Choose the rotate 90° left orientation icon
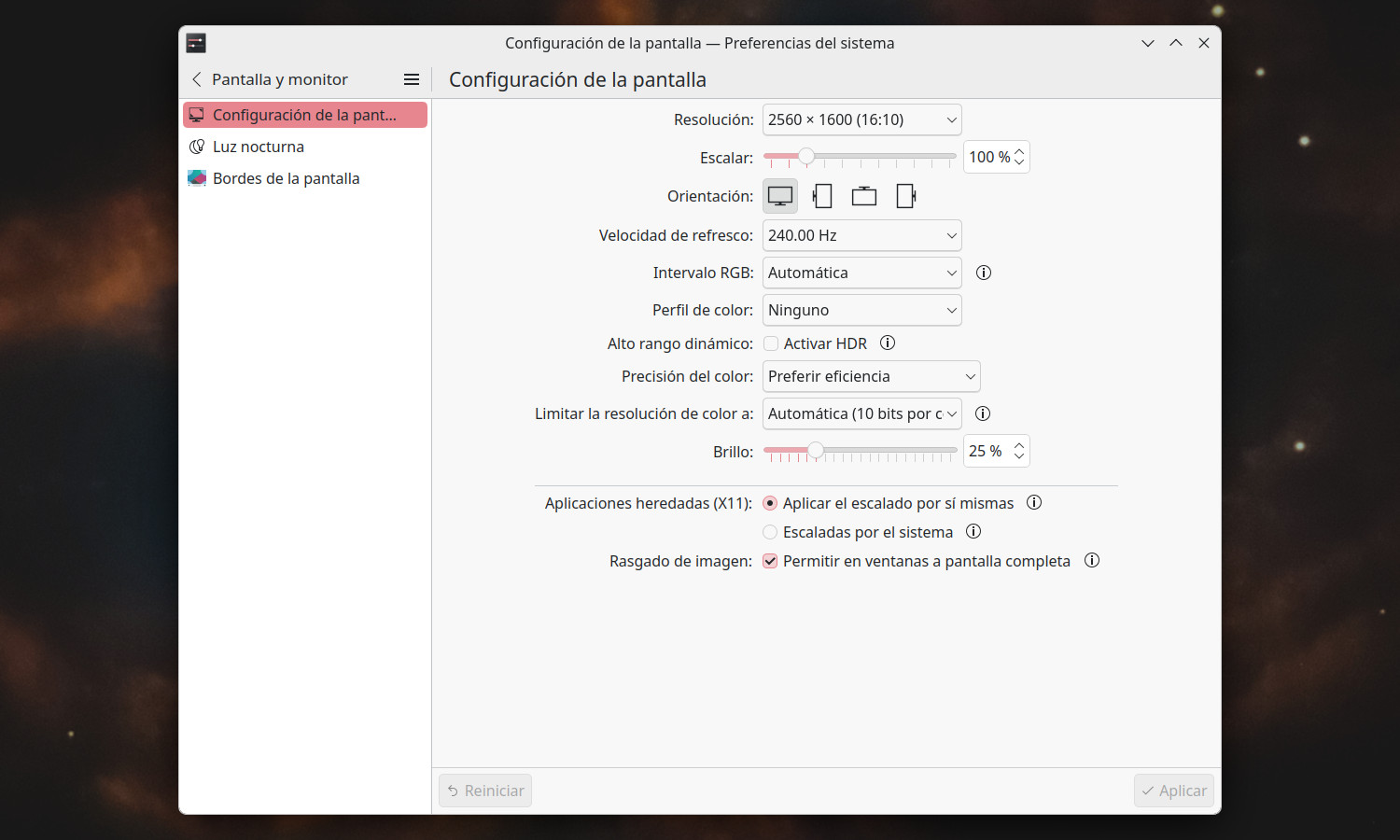 click(822, 196)
